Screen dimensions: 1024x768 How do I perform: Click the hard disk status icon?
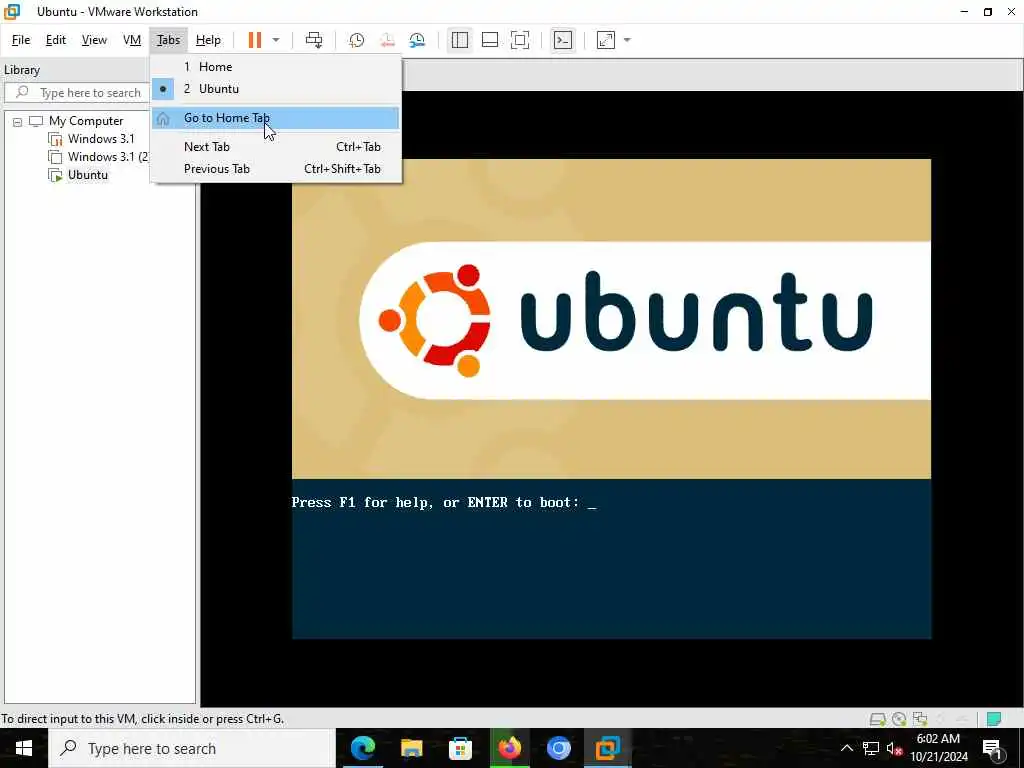(878, 719)
